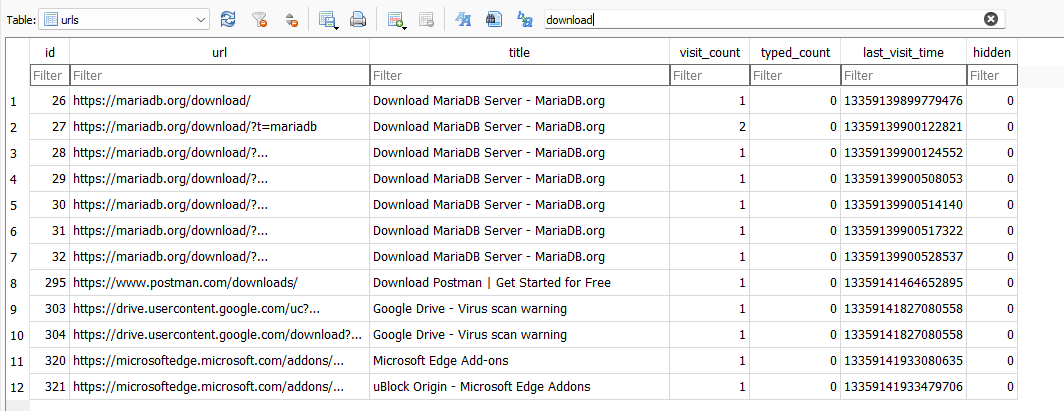This screenshot has width=1064, height=411.
Task: Click the font format (AA) icon
Action: point(463,20)
